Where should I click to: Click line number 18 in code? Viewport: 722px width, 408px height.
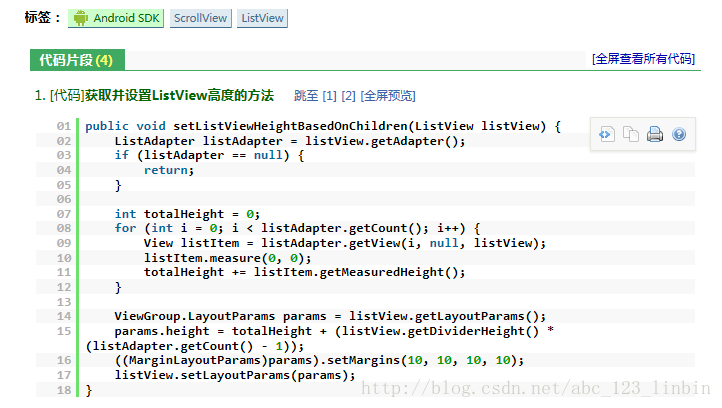click(64, 390)
